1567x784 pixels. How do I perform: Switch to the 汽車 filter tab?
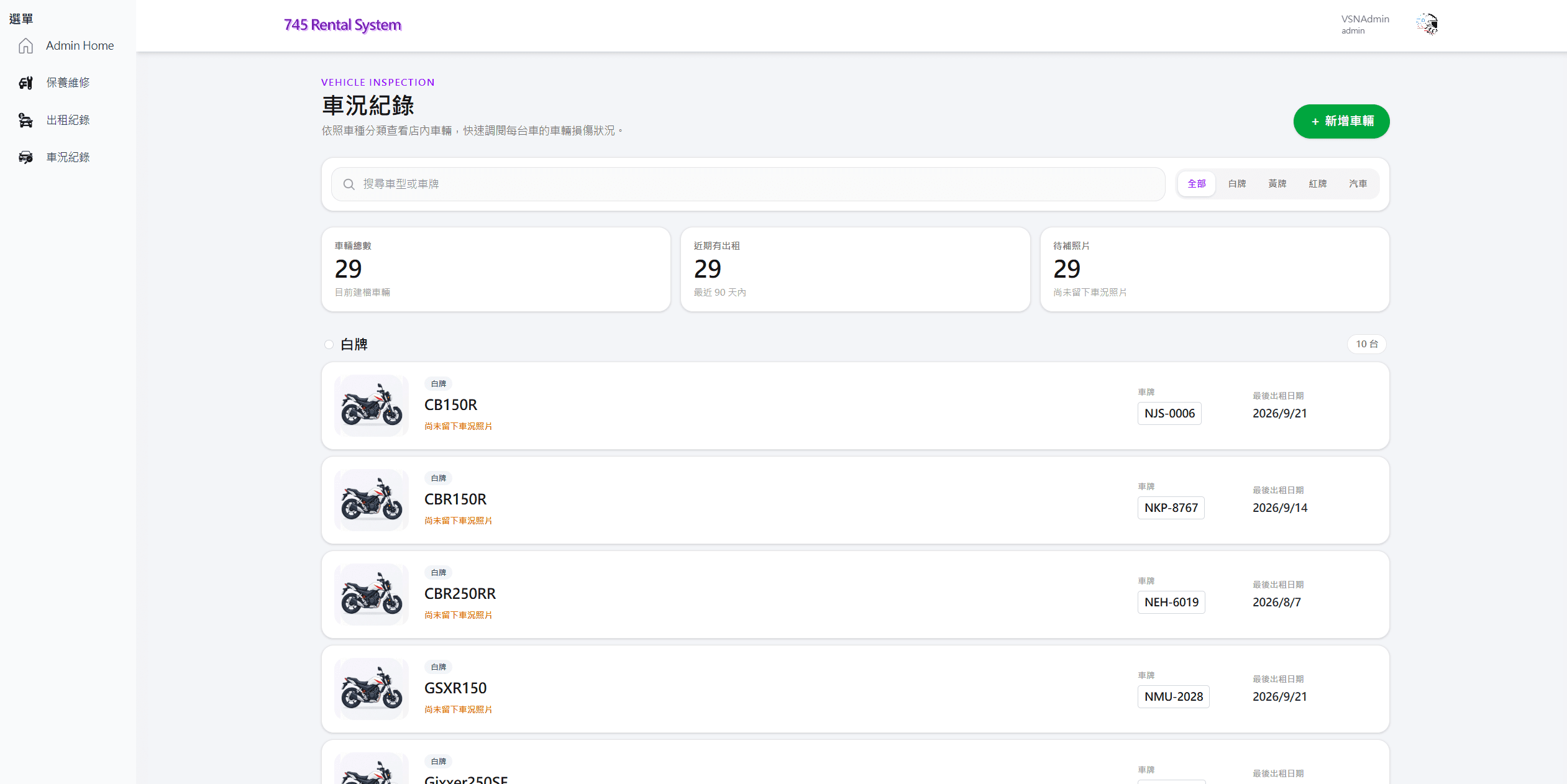[x=1358, y=184]
